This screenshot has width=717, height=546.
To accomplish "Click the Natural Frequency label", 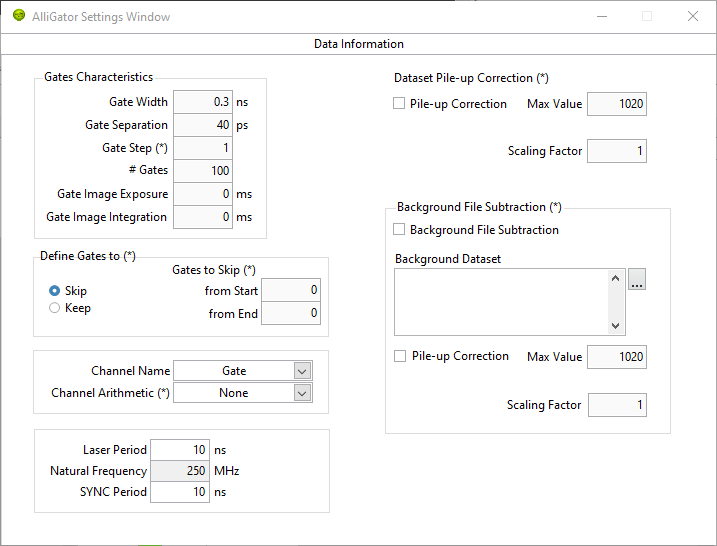I will click(x=98, y=471).
